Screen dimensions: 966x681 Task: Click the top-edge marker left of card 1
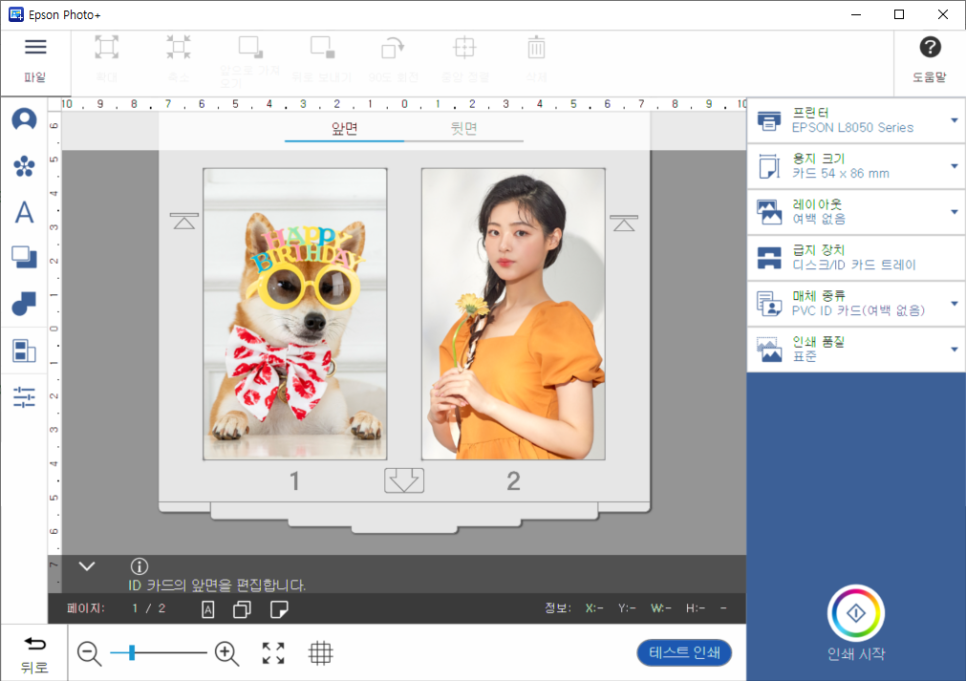click(184, 221)
